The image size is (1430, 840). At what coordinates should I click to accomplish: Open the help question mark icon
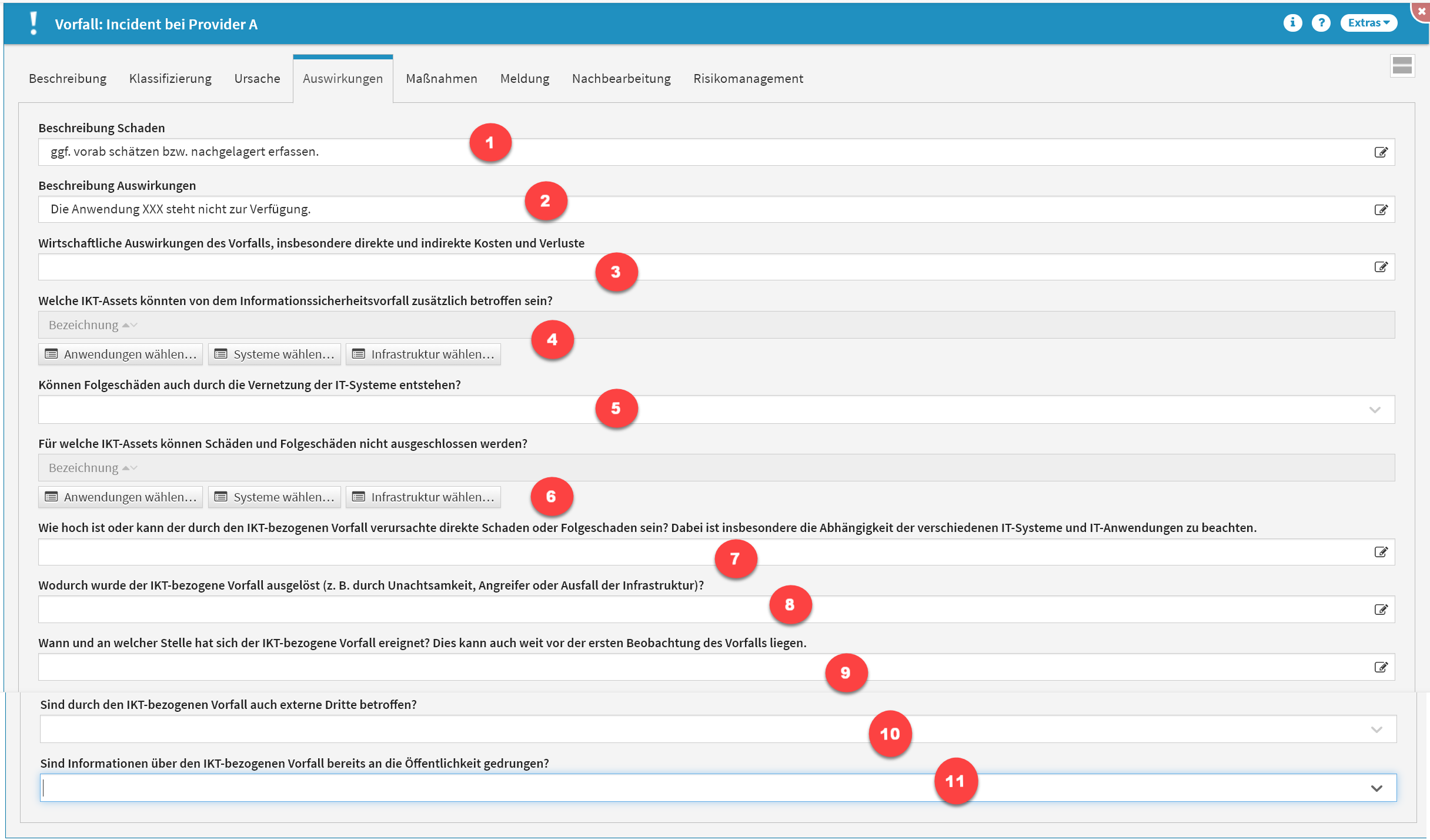click(1321, 23)
